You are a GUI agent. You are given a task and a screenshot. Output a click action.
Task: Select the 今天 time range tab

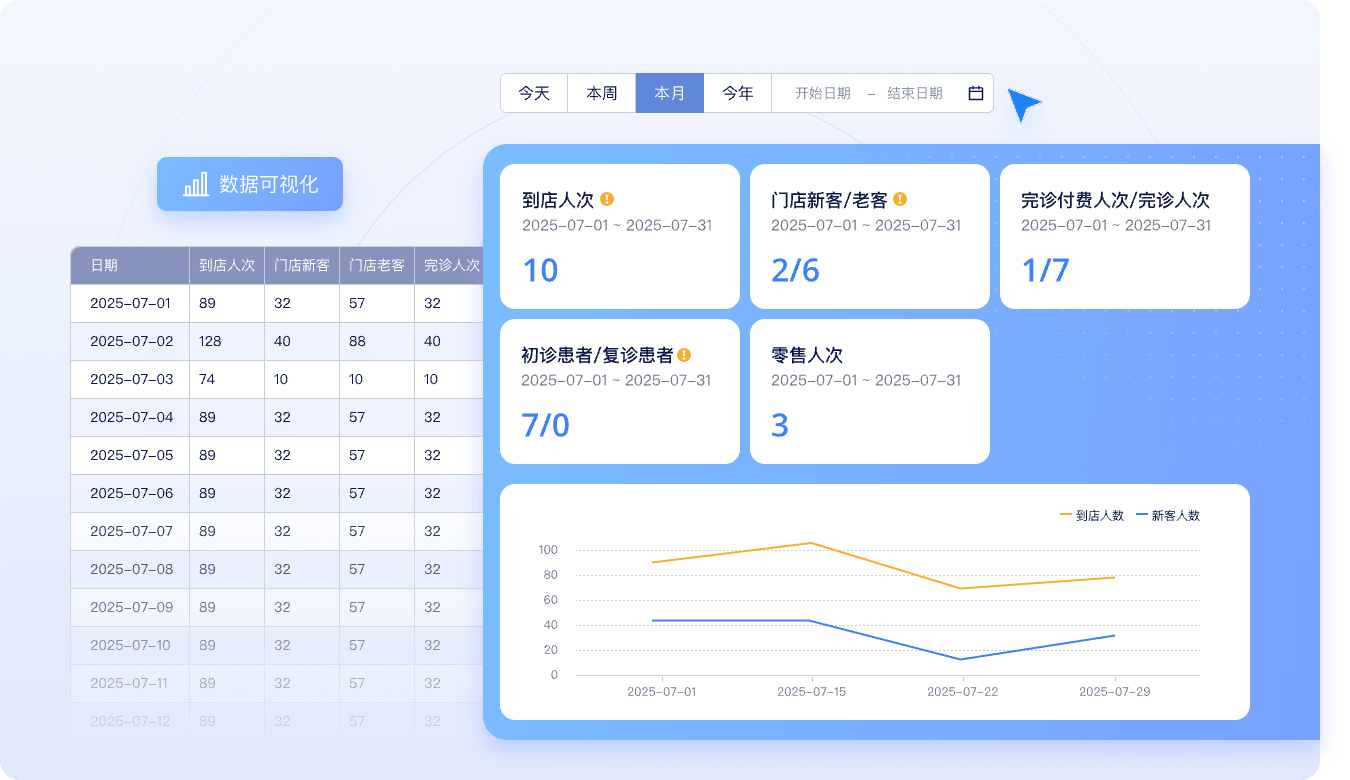pyautogui.click(x=534, y=93)
